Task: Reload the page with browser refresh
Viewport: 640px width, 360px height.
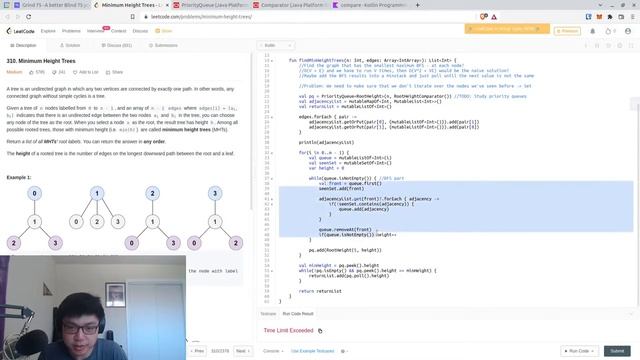Action: pos(29,17)
